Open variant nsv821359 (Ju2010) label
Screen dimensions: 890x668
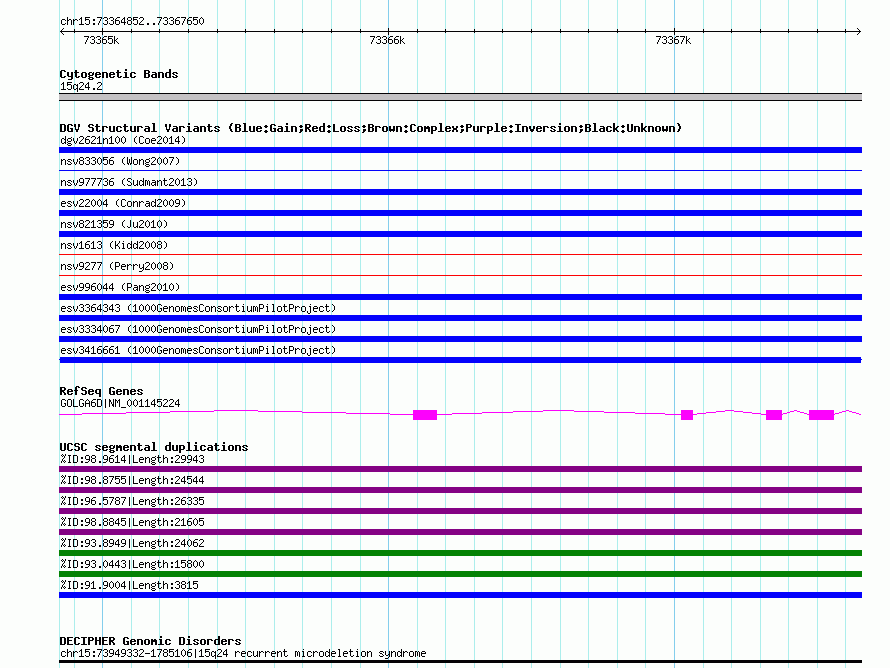(114, 224)
